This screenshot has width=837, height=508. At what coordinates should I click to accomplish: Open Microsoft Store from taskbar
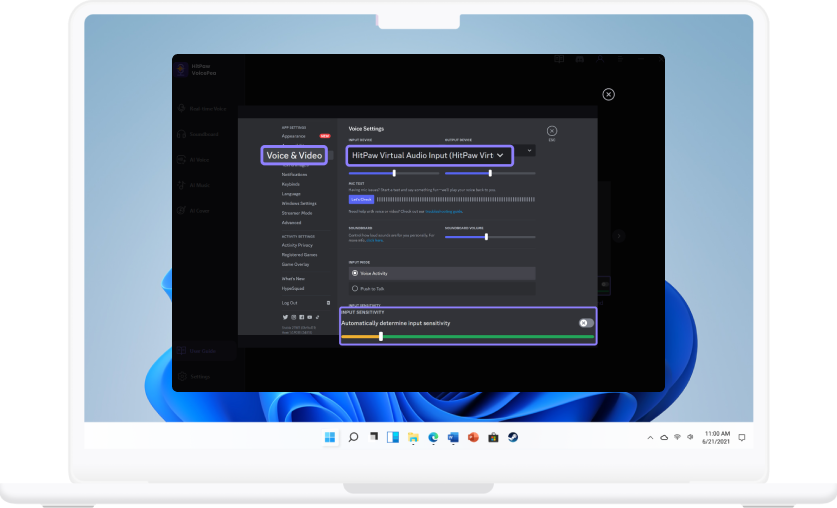pos(493,437)
